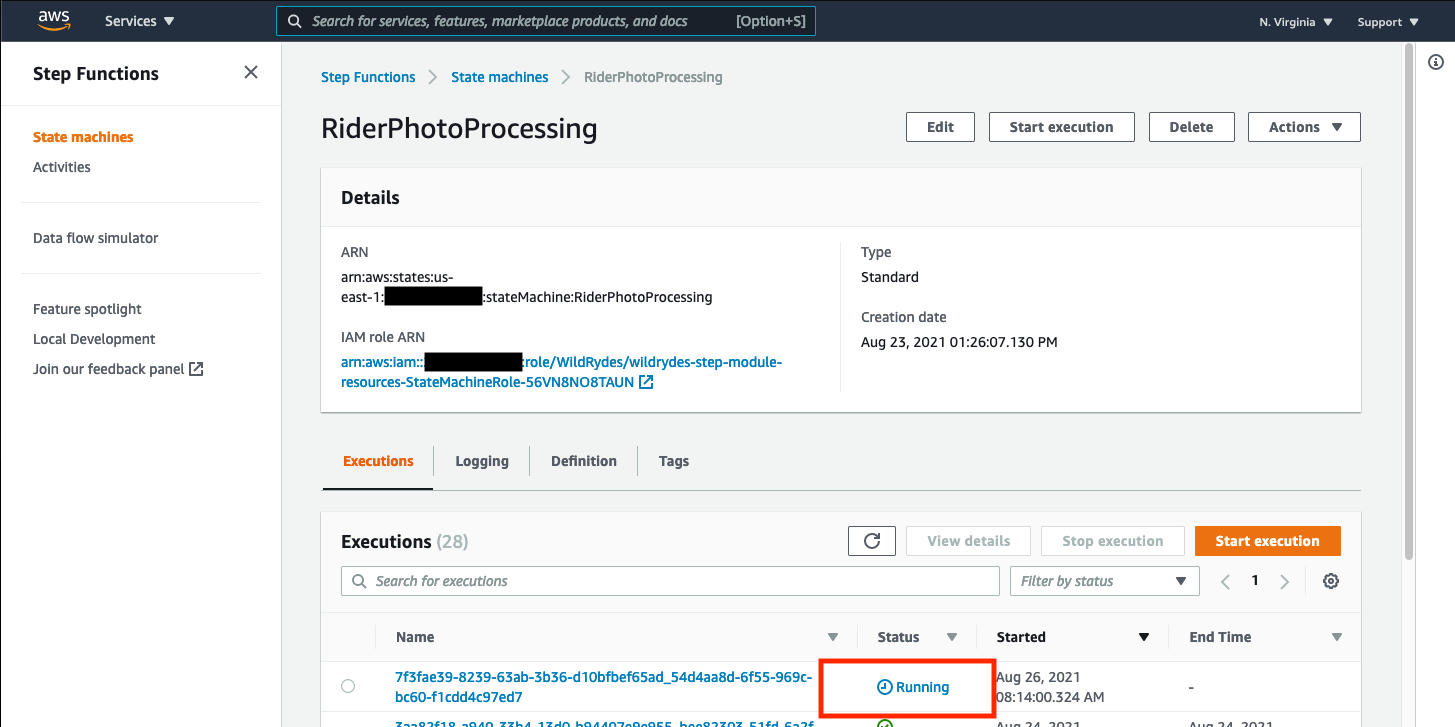The width and height of the screenshot is (1455, 727).
Task: Click external link icon after IAM role ARN
Action: pos(646,382)
